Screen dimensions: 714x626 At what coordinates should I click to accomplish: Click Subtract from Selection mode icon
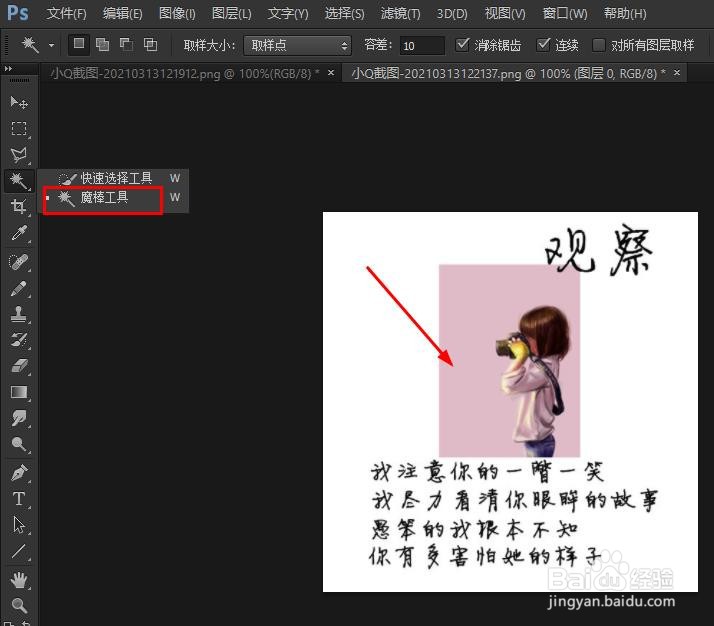126,44
